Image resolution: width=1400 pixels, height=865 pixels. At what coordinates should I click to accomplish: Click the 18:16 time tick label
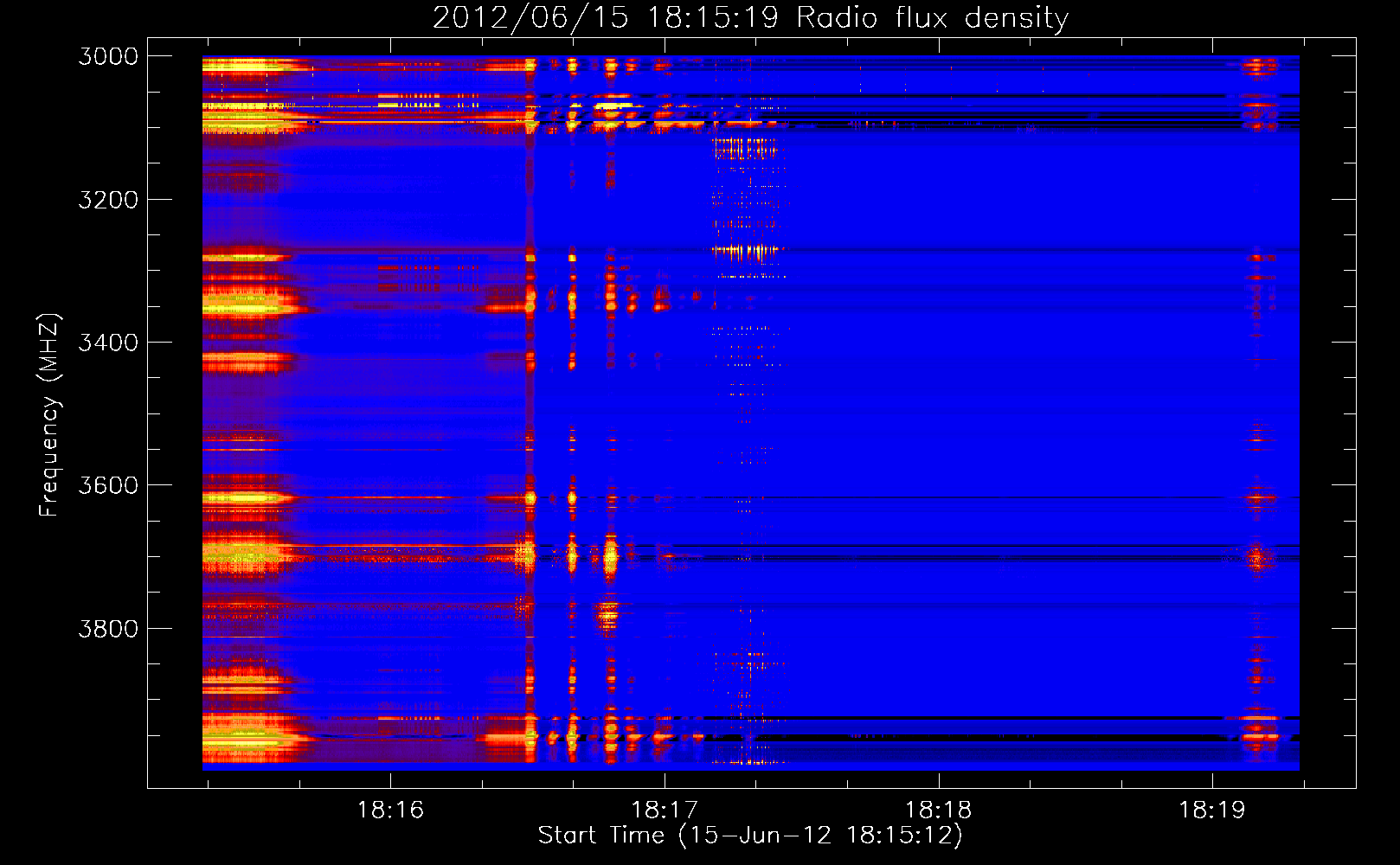tap(390, 810)
